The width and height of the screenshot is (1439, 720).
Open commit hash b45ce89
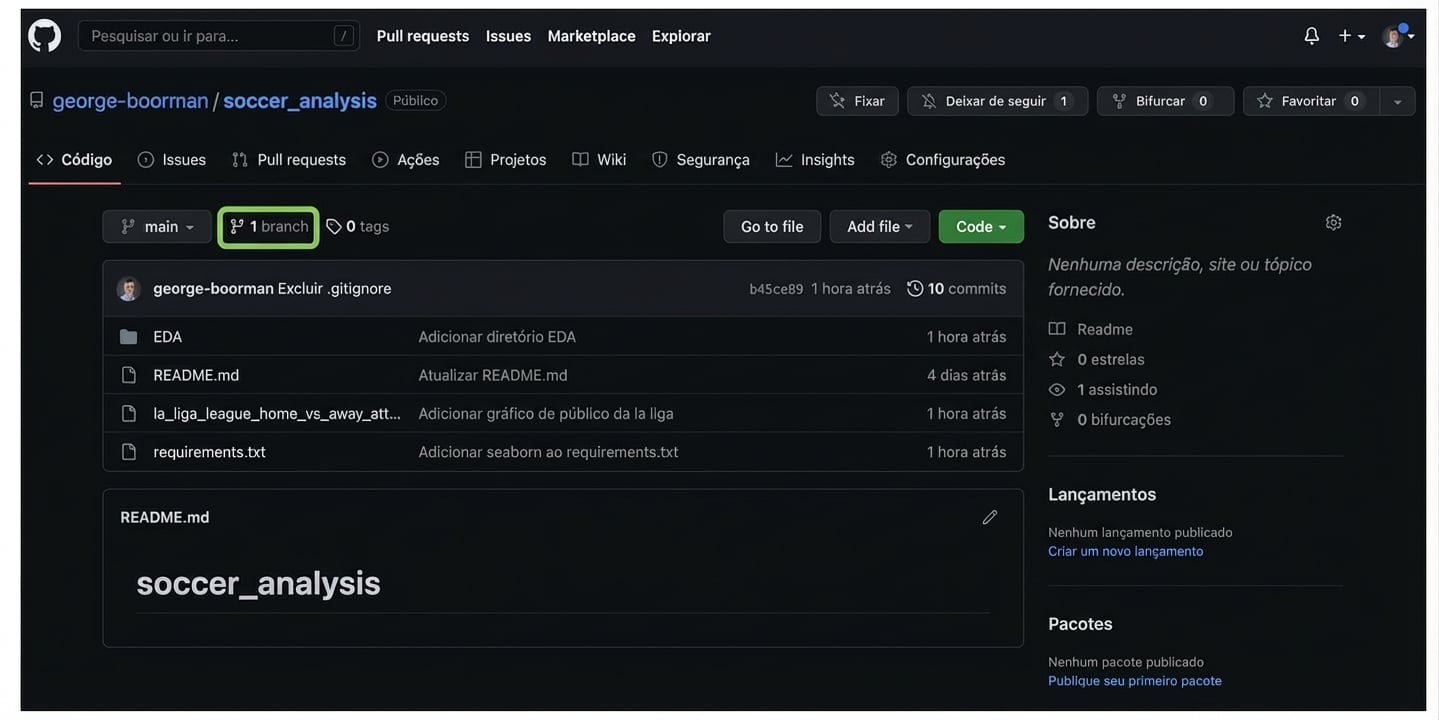pyautogui.click(x=776, y=289)
